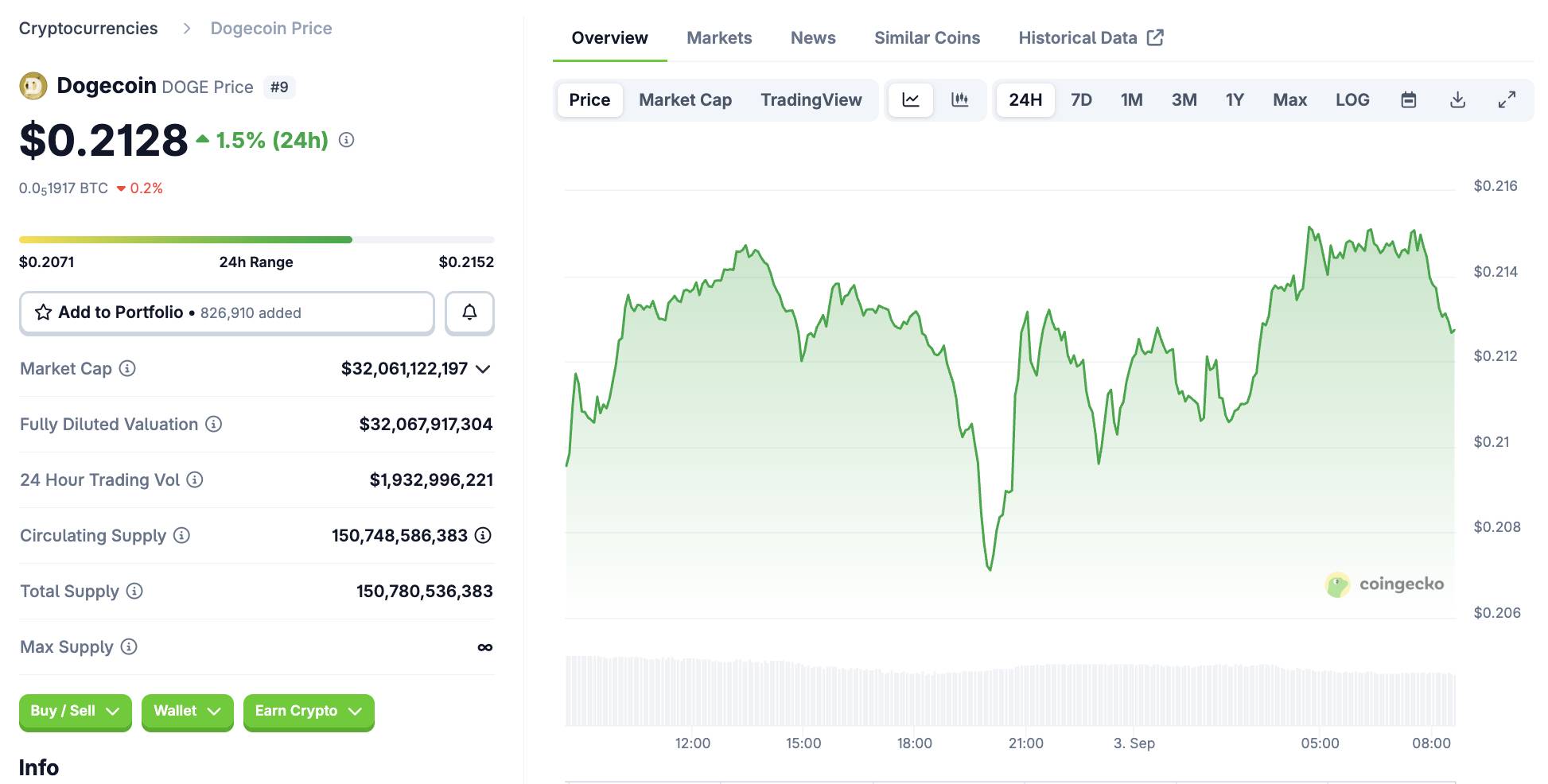Select the 7D time range
Screen dimensions: 1548x784
(1081, 99)
